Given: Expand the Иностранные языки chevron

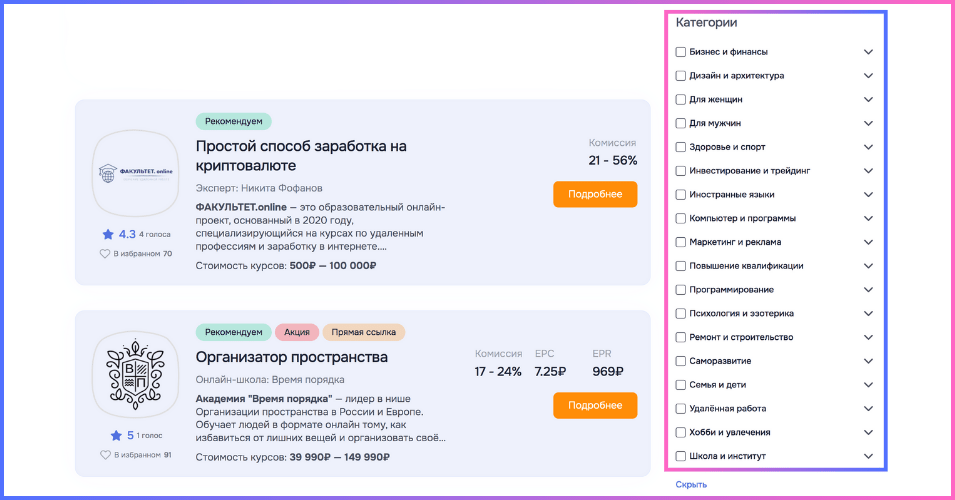Looking at the screenshot, I should (869, 195).
